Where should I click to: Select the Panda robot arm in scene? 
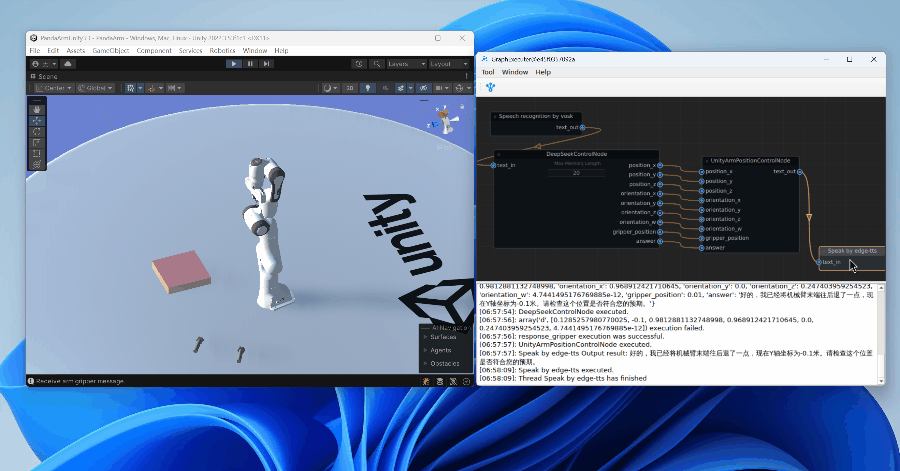[265, 232]
